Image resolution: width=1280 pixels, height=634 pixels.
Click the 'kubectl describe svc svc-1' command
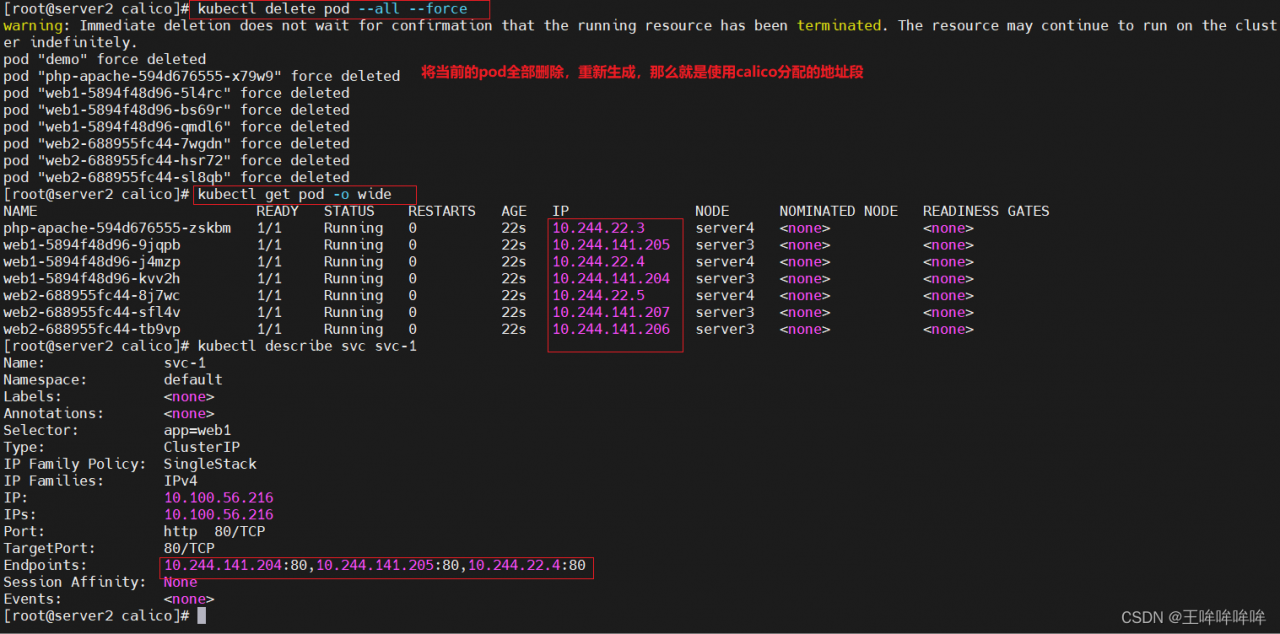click(307, 346)
